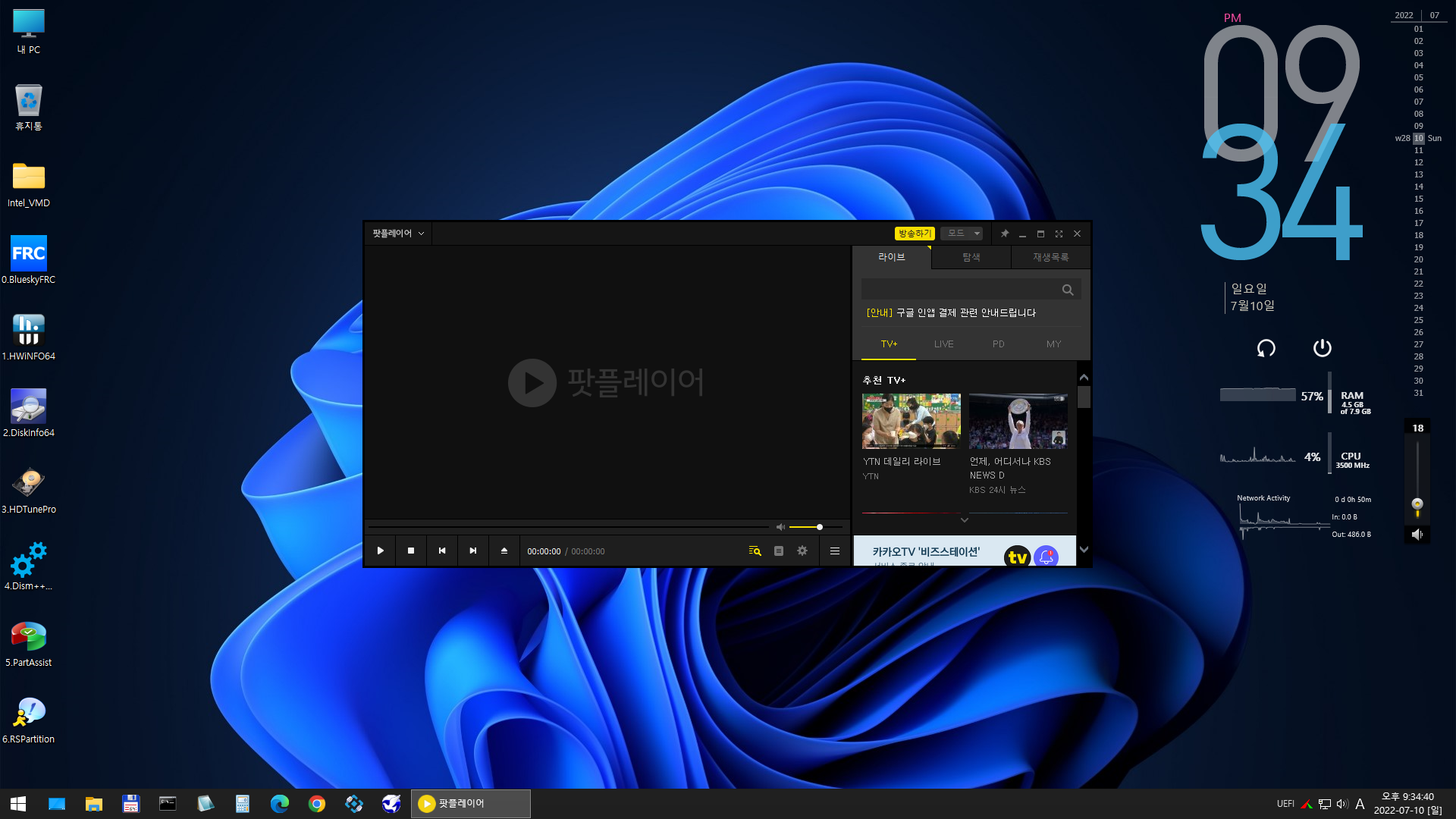This screenshot has height=819, width=1456.
Task: Click the notification bell icon in banner
Action: tap(1046, 557)
